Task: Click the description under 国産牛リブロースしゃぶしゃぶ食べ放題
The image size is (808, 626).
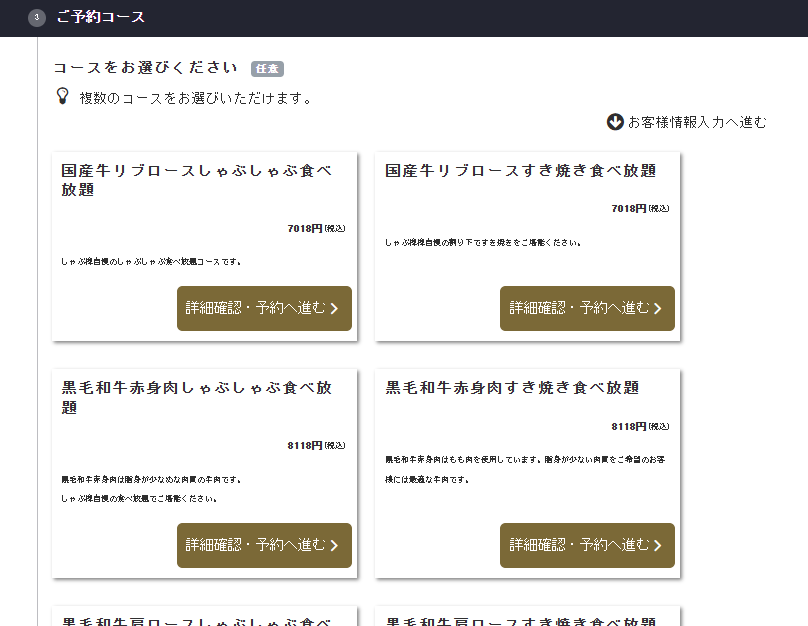Action: coord(151,262)
